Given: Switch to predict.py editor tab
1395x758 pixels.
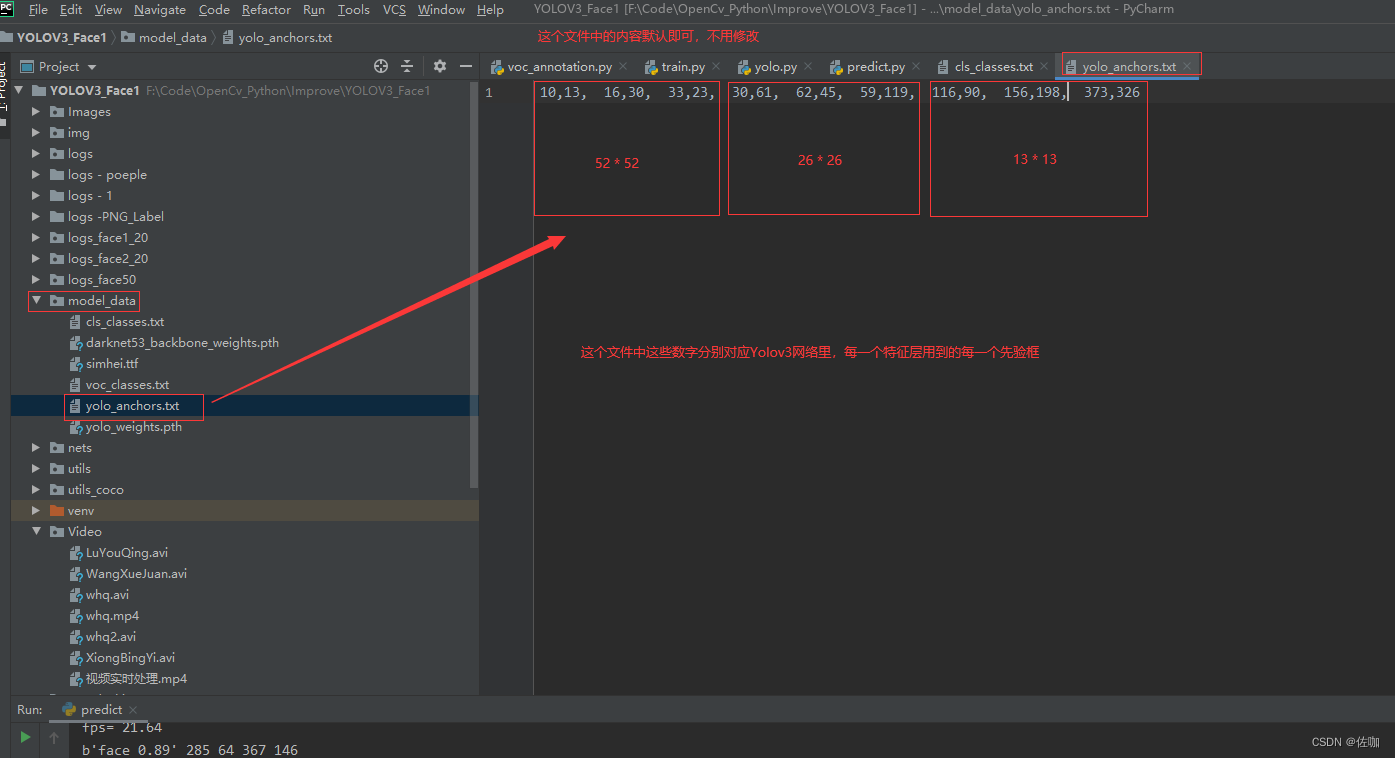Looking at the screenshot, I should click(x=875, y=67).
